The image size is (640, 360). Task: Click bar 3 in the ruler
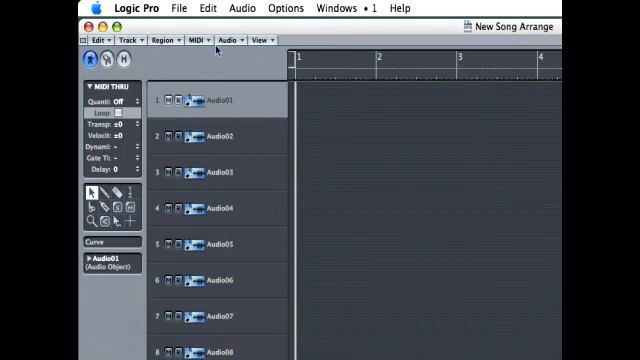tap(460, 57)
